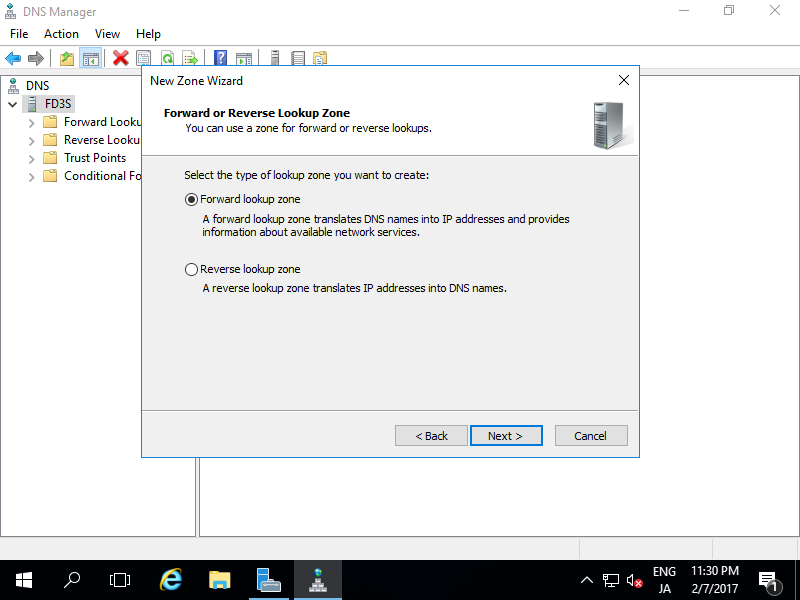Click the Forward navigation arrow in the toolbar
Viewport: 800px width, 600px height.
(35, 57)
